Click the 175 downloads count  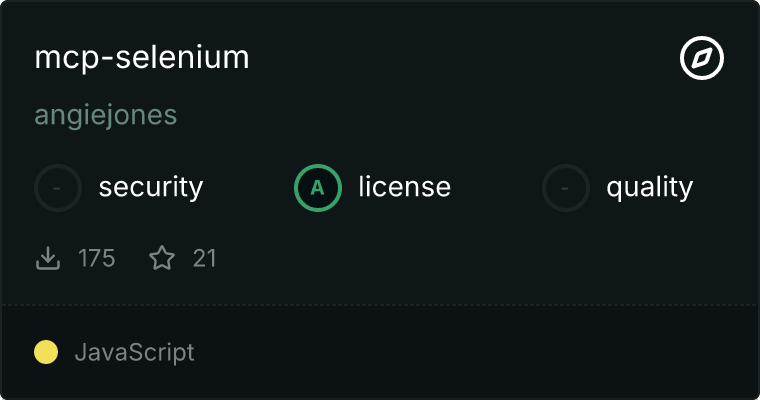point(97,259)
